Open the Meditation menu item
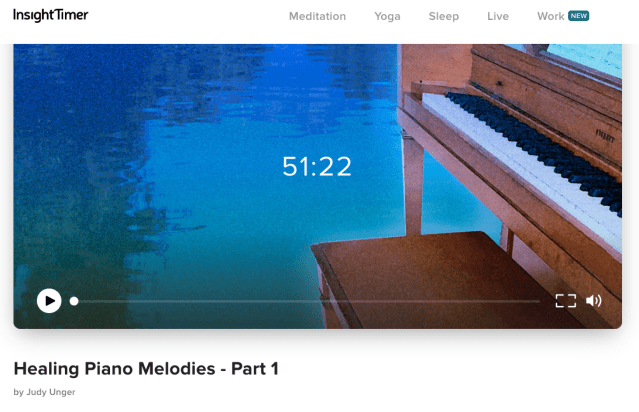Image resolution: width=639 pixels, height=412 pixels. [x=317, y=16]
